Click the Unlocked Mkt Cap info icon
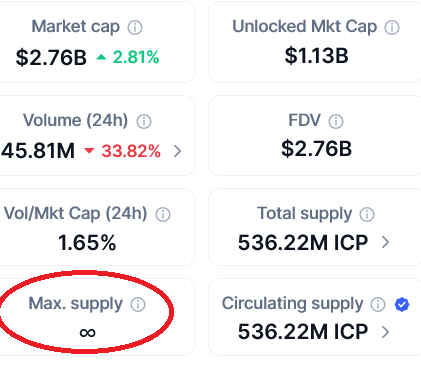This screenshot has width=421, height=366. (392, 28)
